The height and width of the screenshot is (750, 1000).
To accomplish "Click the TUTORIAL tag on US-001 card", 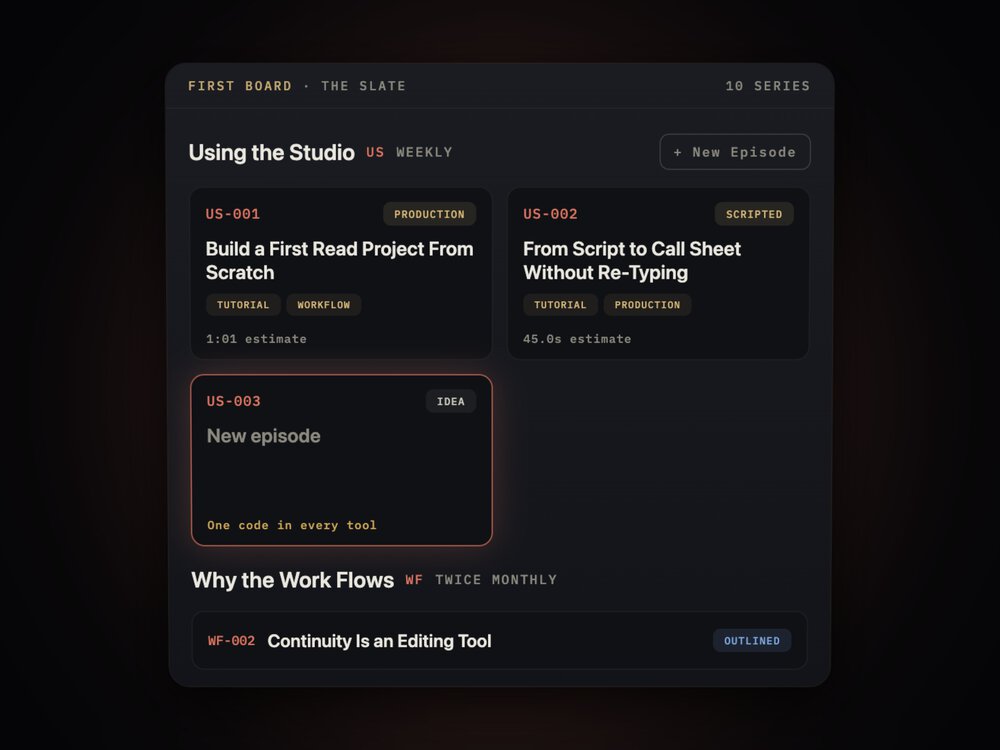I will (243, 305).
